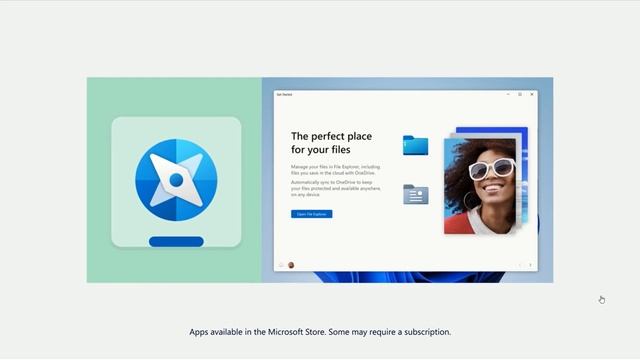
Task: Click the next arrow at window bottom right
Action: (530, 265)
